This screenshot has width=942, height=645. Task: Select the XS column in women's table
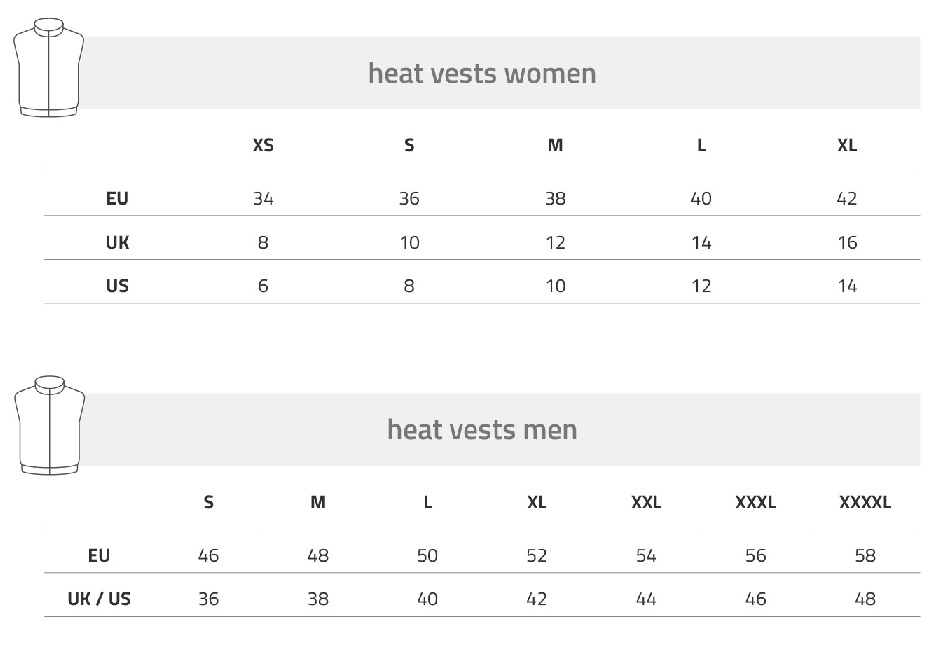tap(263, 145)
